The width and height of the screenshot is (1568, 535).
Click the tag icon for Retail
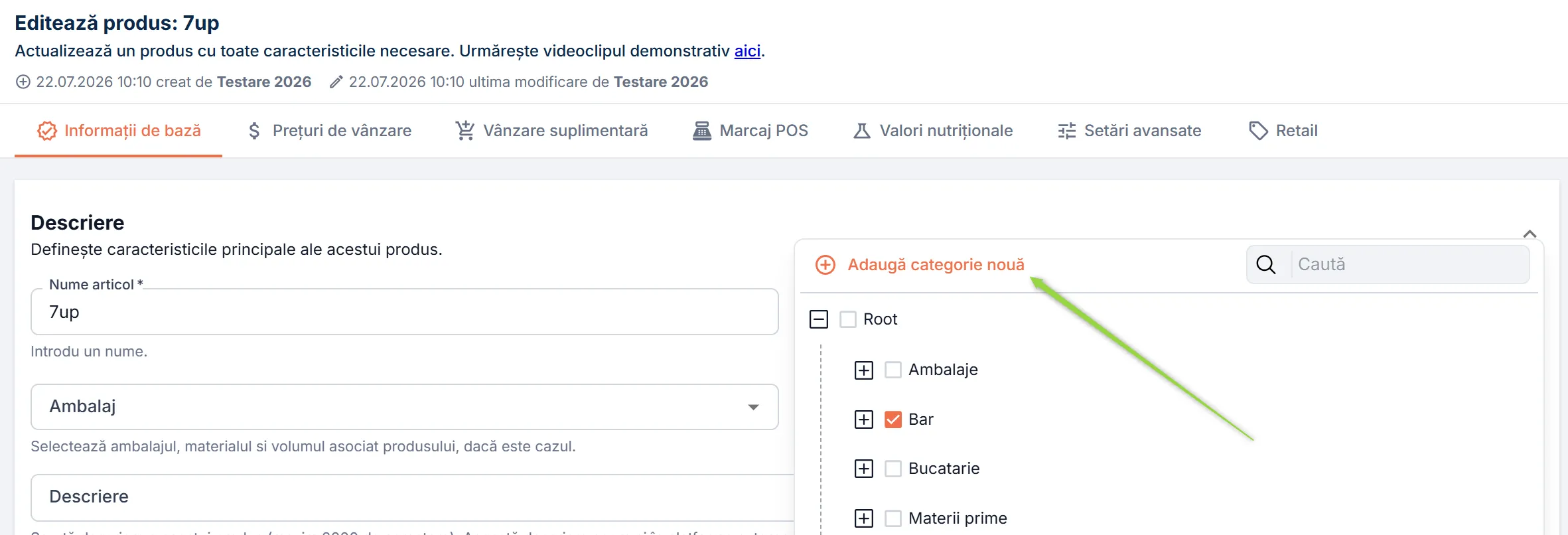1258,131
